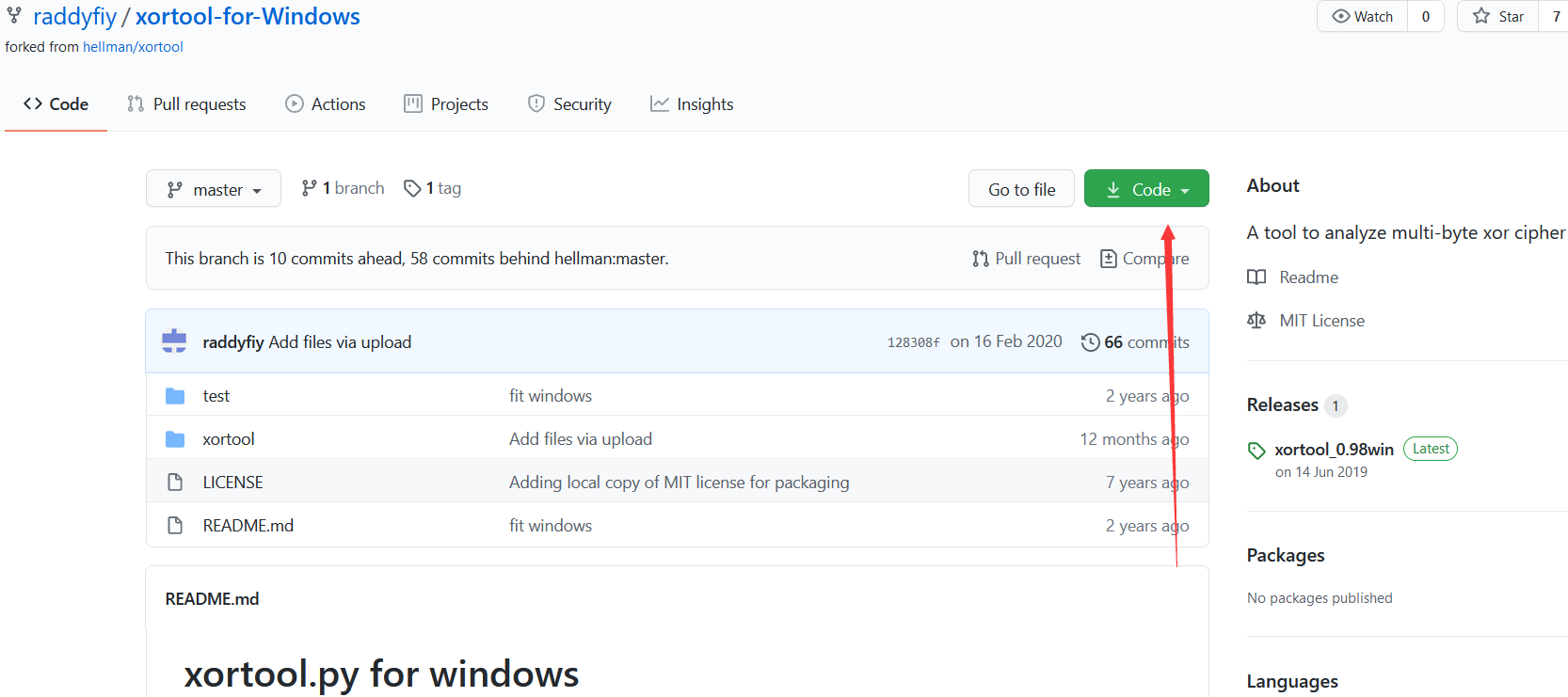Screen dimensions: 1568x697
Task: Go to the hellman/xortool parent repository
Action: pyautogui.click(x=133, y=47)
